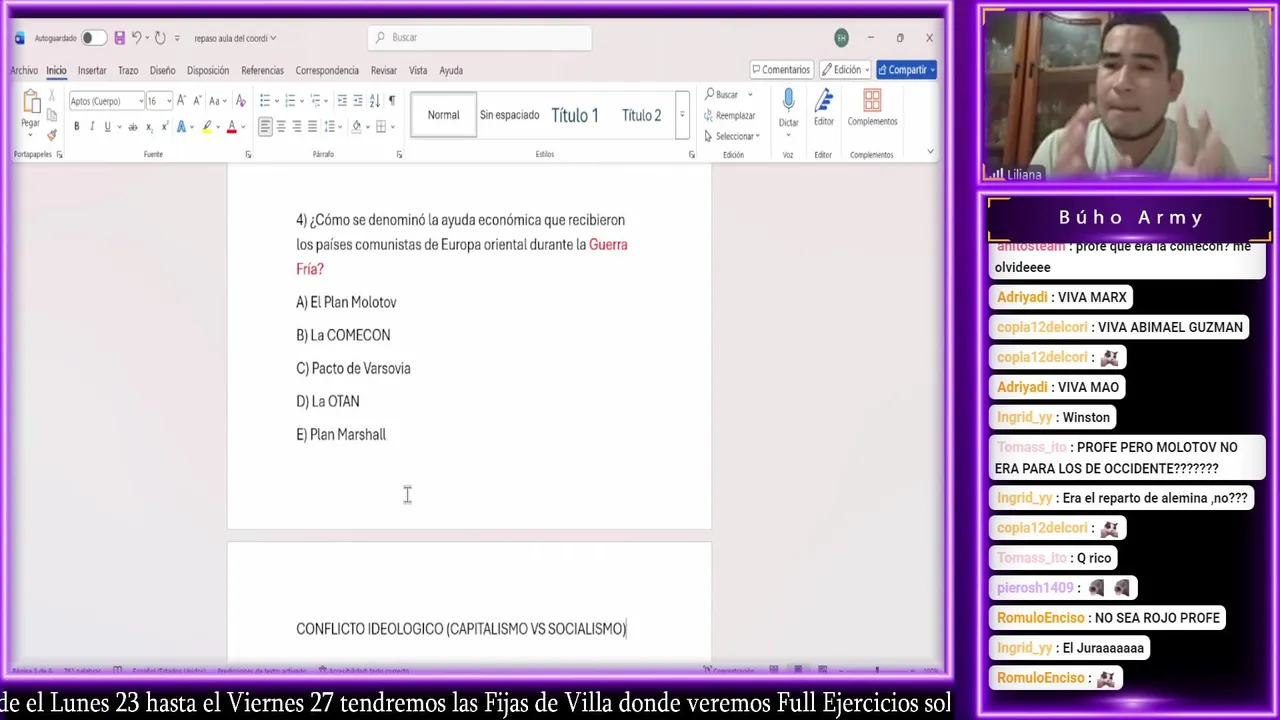The height and width of the screenshot is (720, 1280).
Task: Sort the selected text alphabetically
Action: (374, 101)
